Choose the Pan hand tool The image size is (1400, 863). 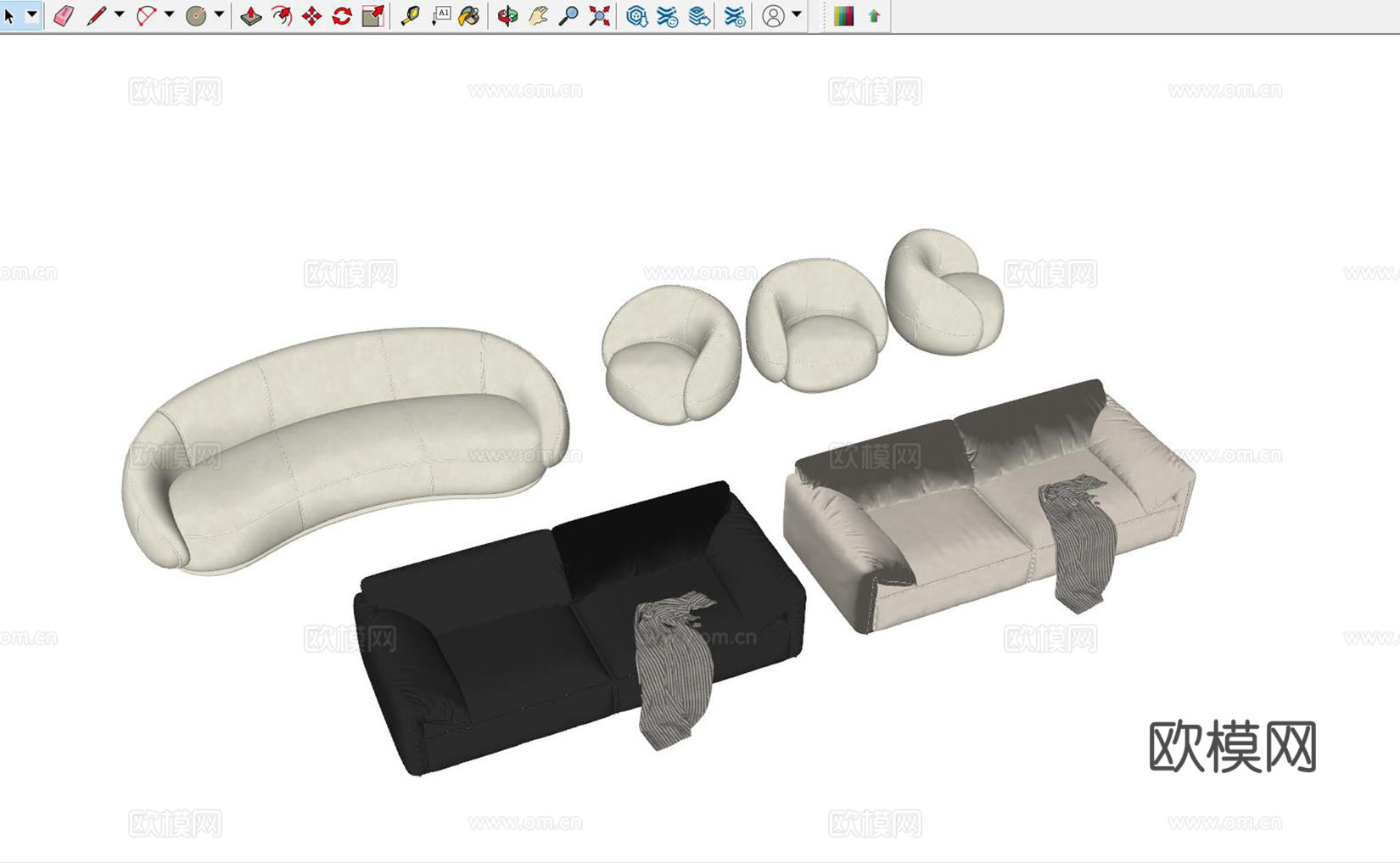pyautogui.click(x=538, y=15)
